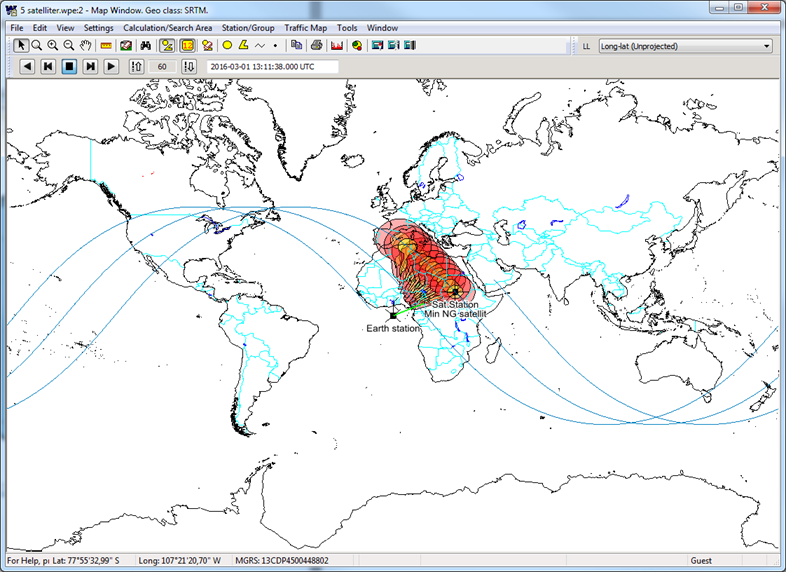Pick the yellow ruler measure tool
The width and height of the screenshot is (786, 572).
(x=106, y=46)
